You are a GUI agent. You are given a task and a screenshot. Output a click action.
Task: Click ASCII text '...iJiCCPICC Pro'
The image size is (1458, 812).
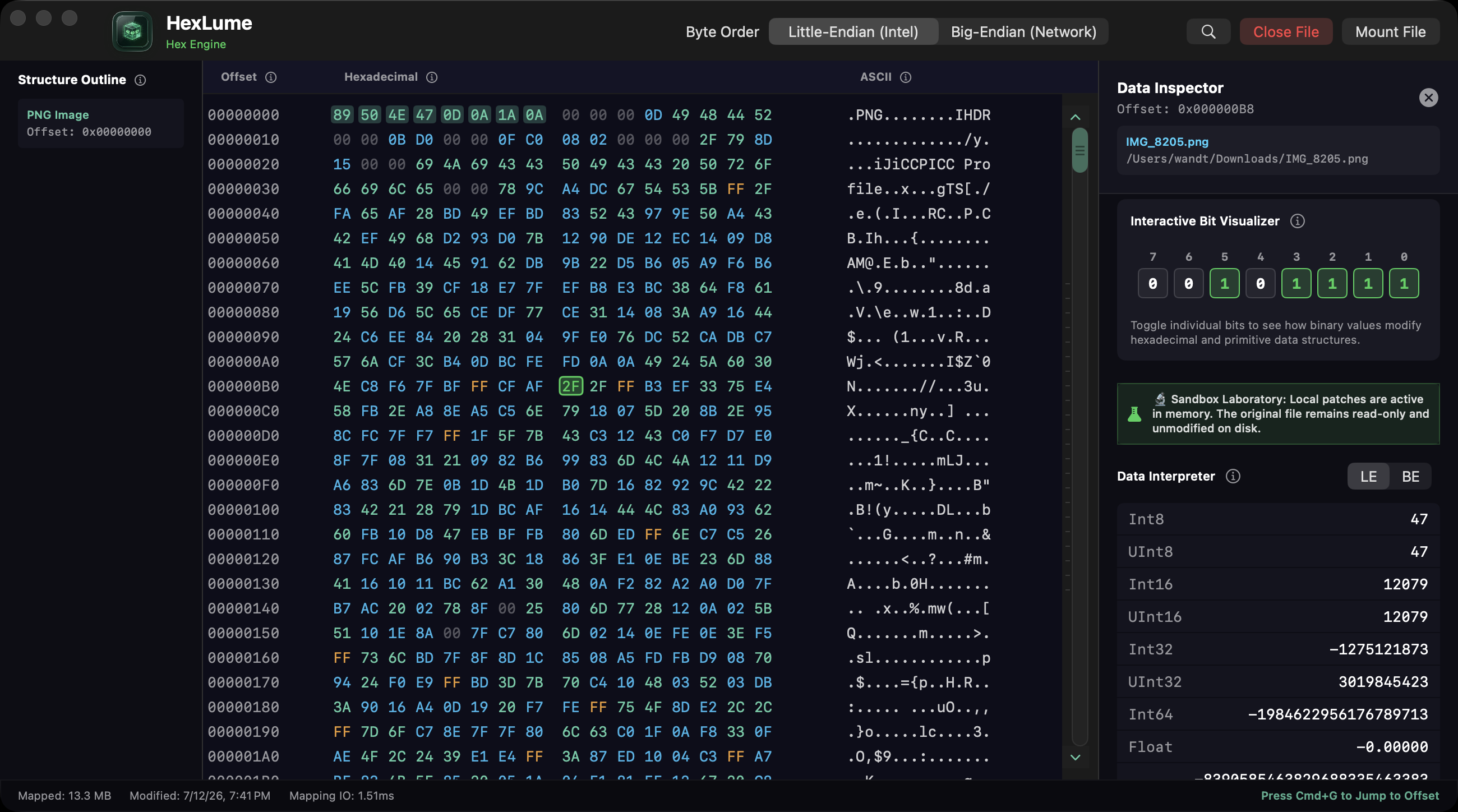click(x=918, y=164)
